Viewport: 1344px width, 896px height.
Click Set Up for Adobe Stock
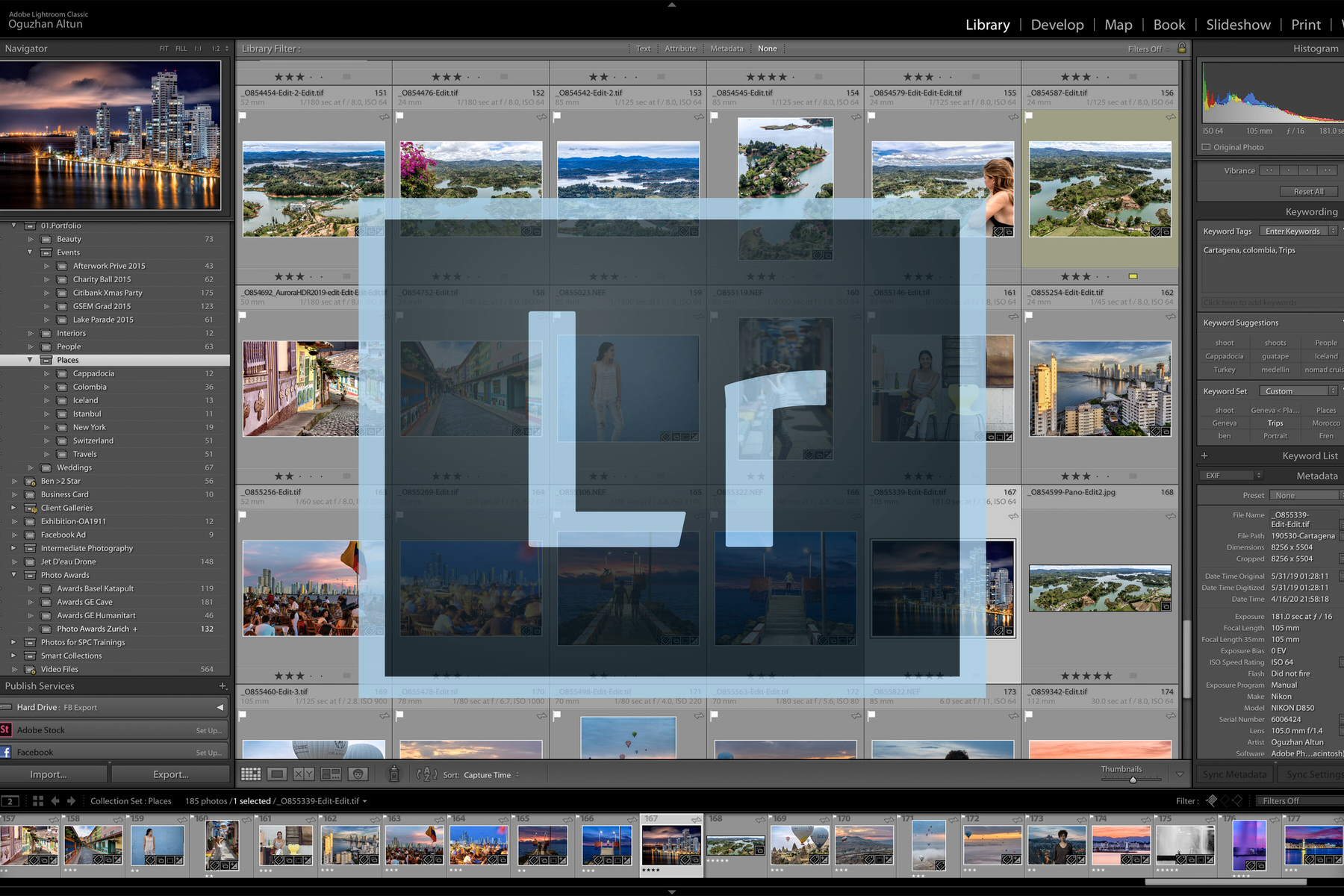[x=208, y=730]
